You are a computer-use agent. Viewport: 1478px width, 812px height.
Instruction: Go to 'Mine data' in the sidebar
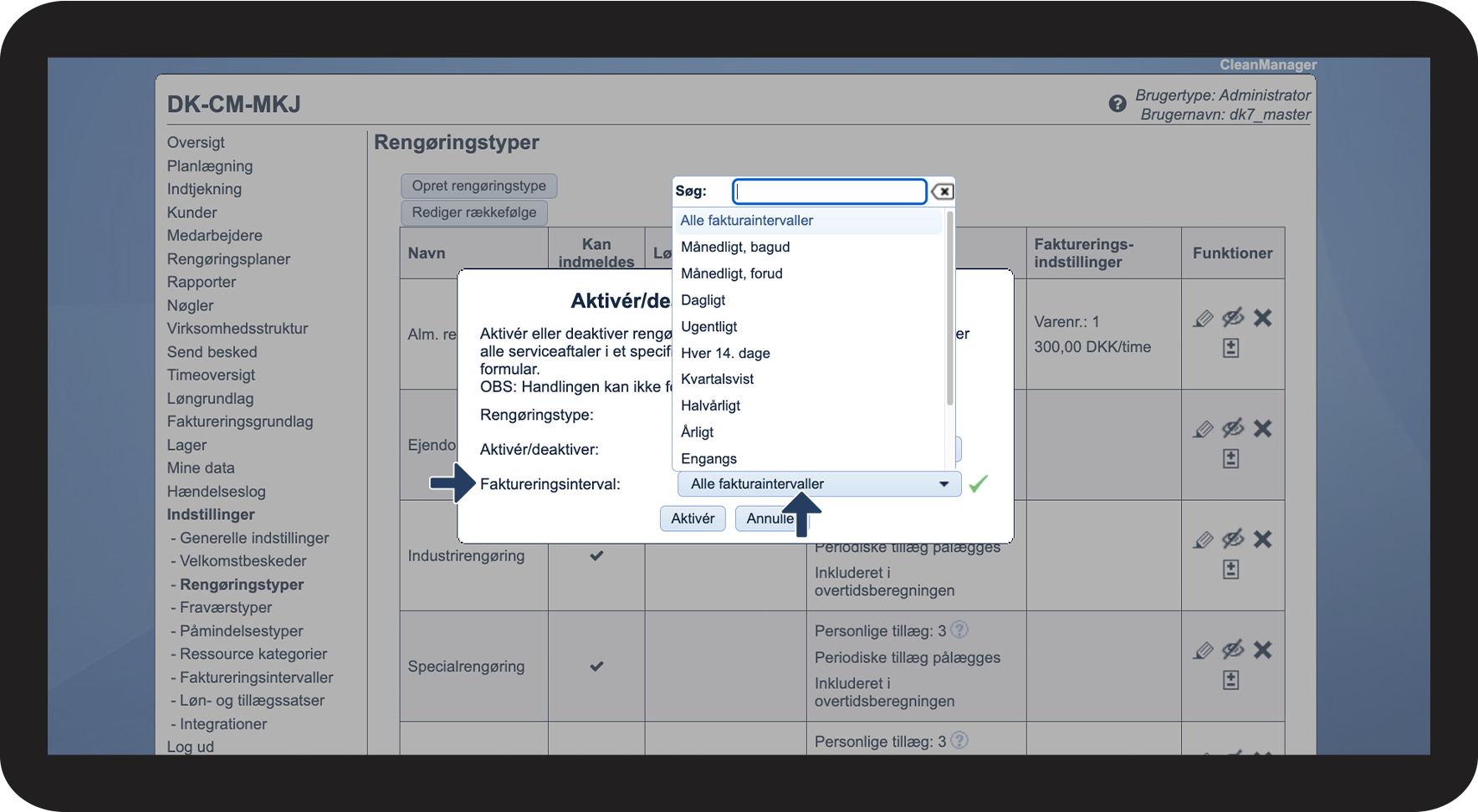(x=201, y=468)
